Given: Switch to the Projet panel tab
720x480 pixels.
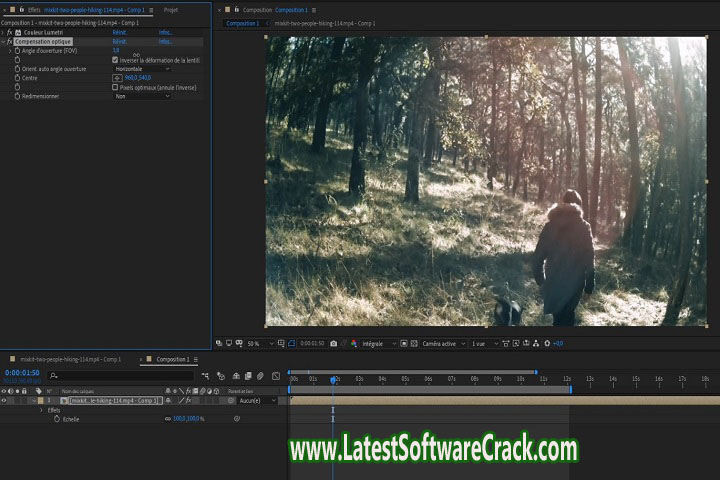Looking at the screenshot, I should pos(172,9).
